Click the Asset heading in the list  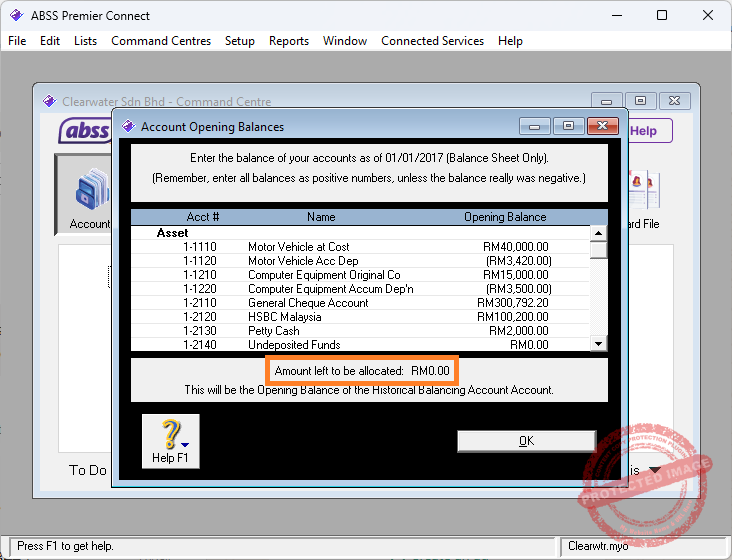point(172,233)
